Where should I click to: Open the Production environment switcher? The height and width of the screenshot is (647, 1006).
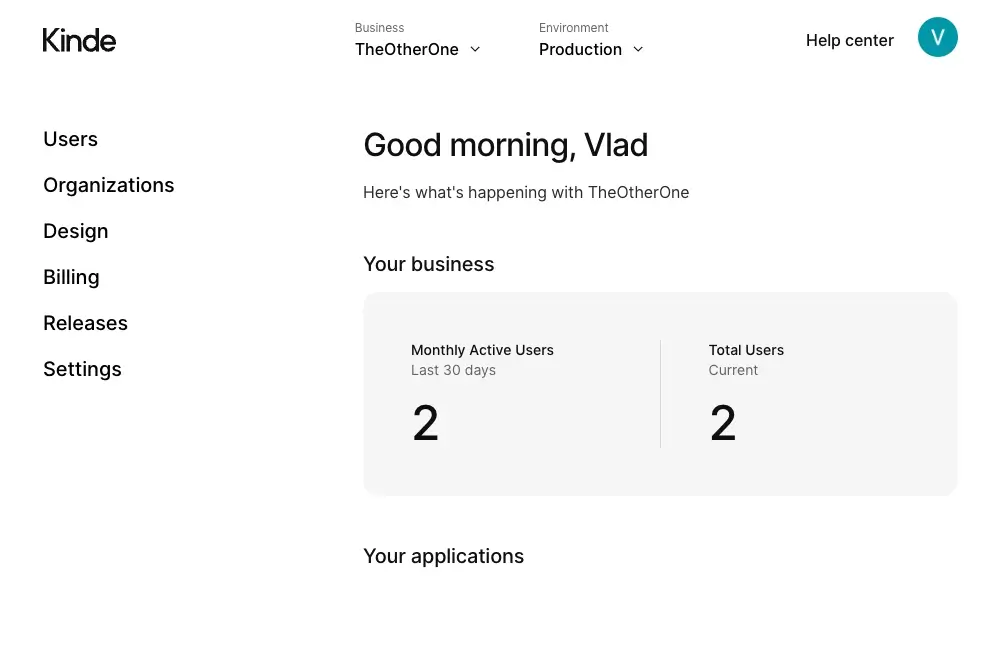click(580, 49)
